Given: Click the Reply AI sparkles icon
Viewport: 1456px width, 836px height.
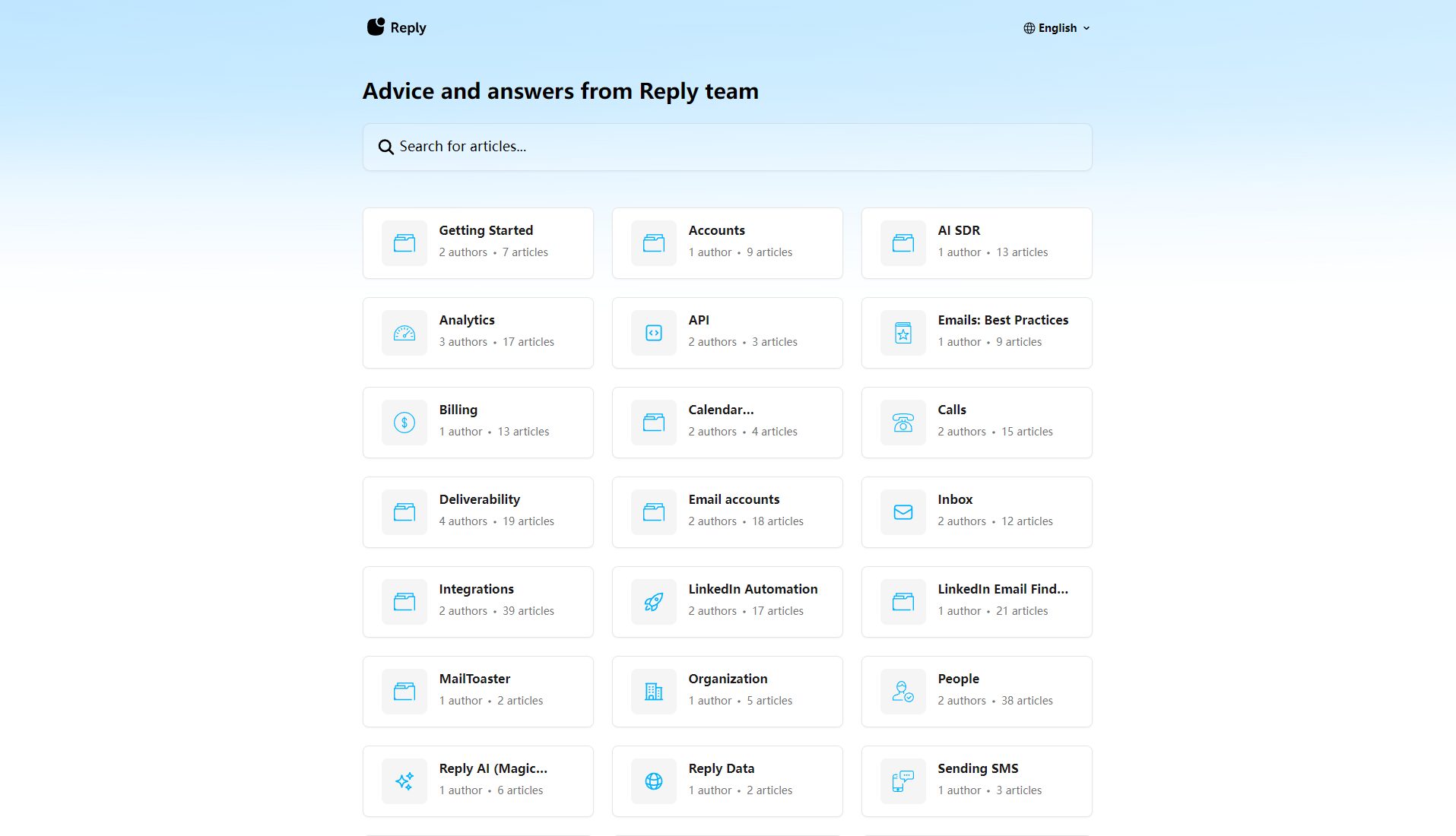Looking at the screenshot, I should coord(404,781).
